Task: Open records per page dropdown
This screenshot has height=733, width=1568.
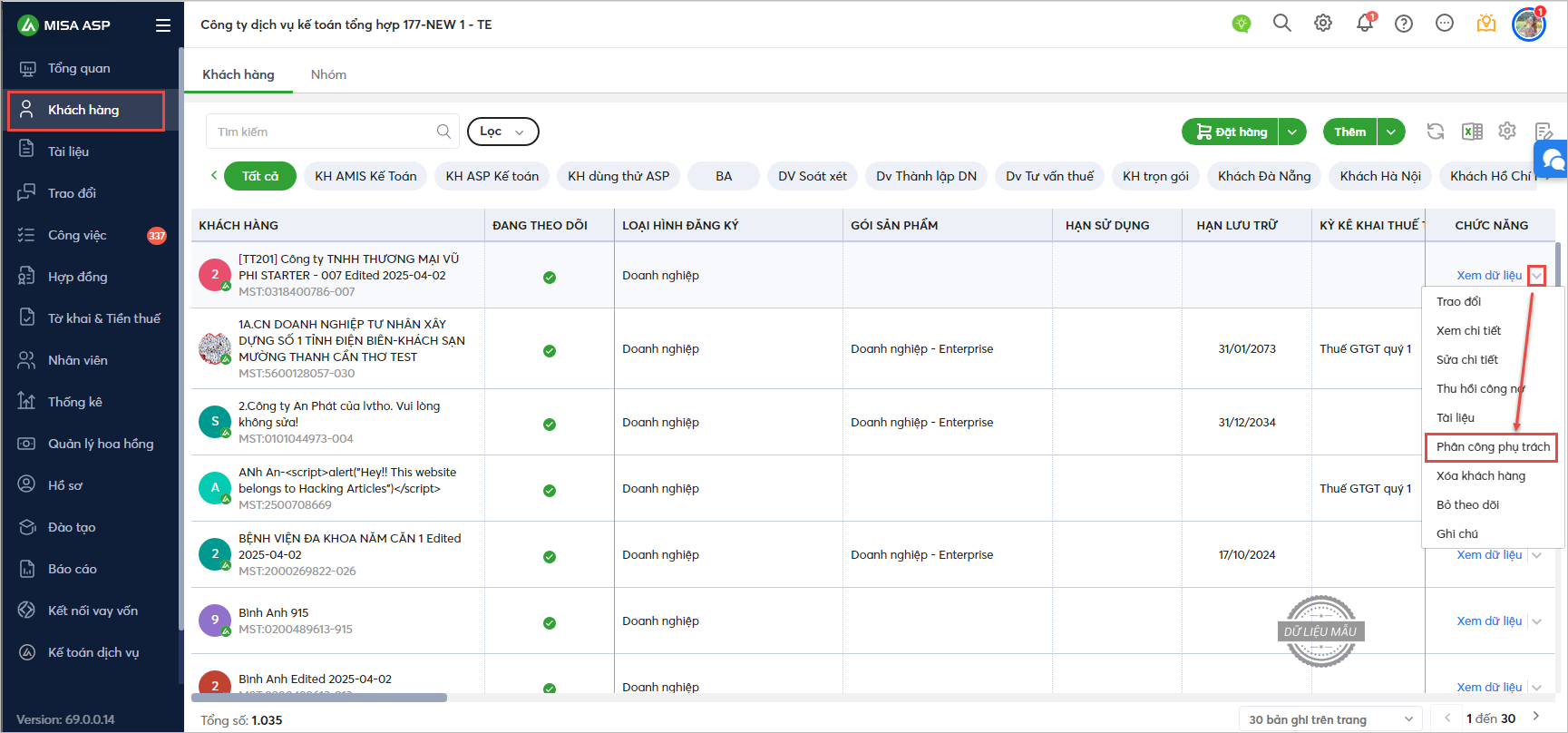Action: pyautogui.click(x=1329, y=719)
